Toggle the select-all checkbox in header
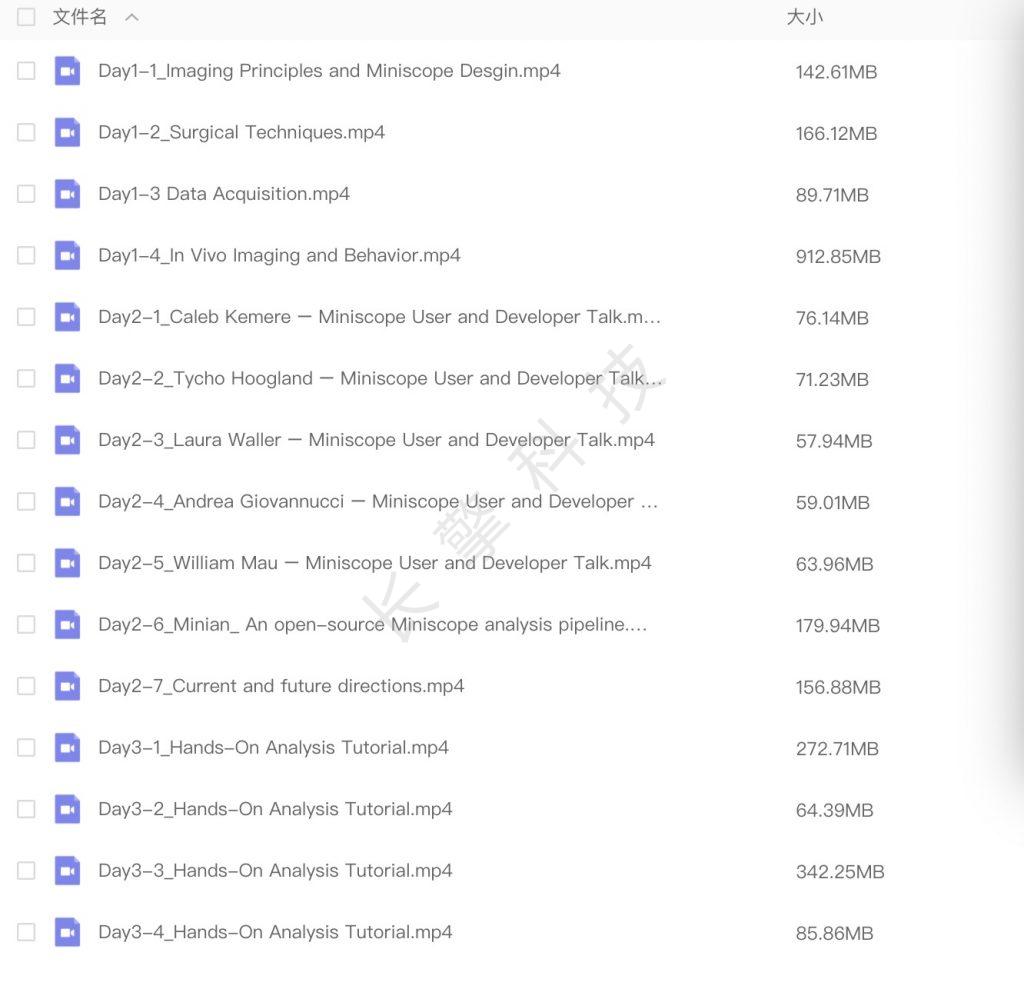 click(26, 17)
